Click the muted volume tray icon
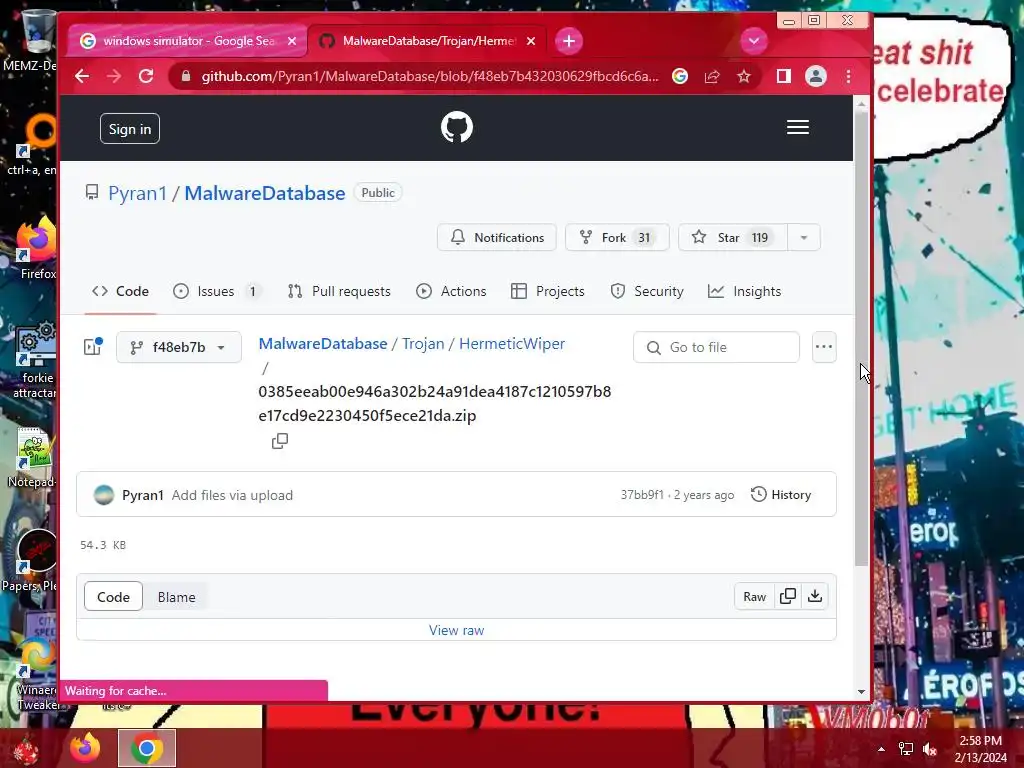This screenshot has height=768, width=1024. (930, 749)
